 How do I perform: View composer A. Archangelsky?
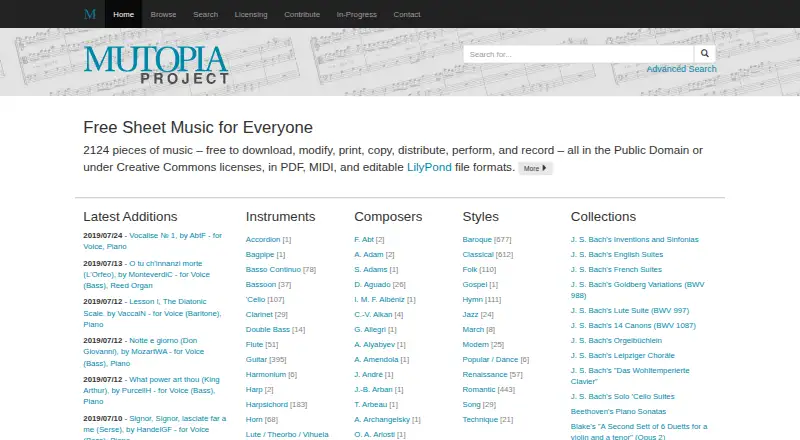[x=382, y=420]
